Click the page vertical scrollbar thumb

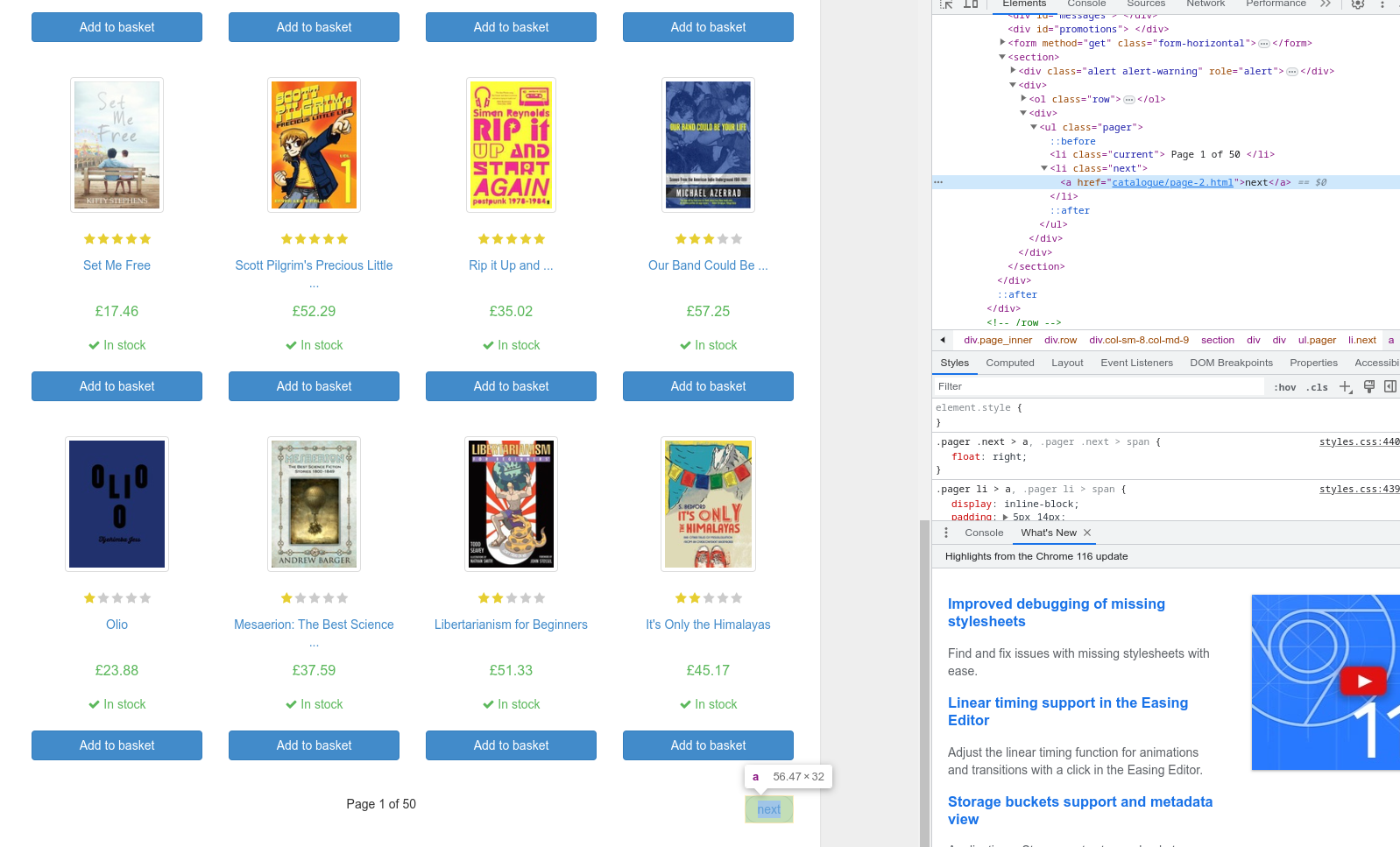(924, 683)
